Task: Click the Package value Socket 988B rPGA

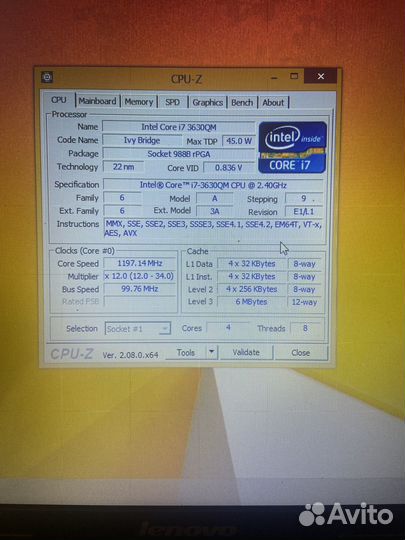Action: click(x=178, y=154)
